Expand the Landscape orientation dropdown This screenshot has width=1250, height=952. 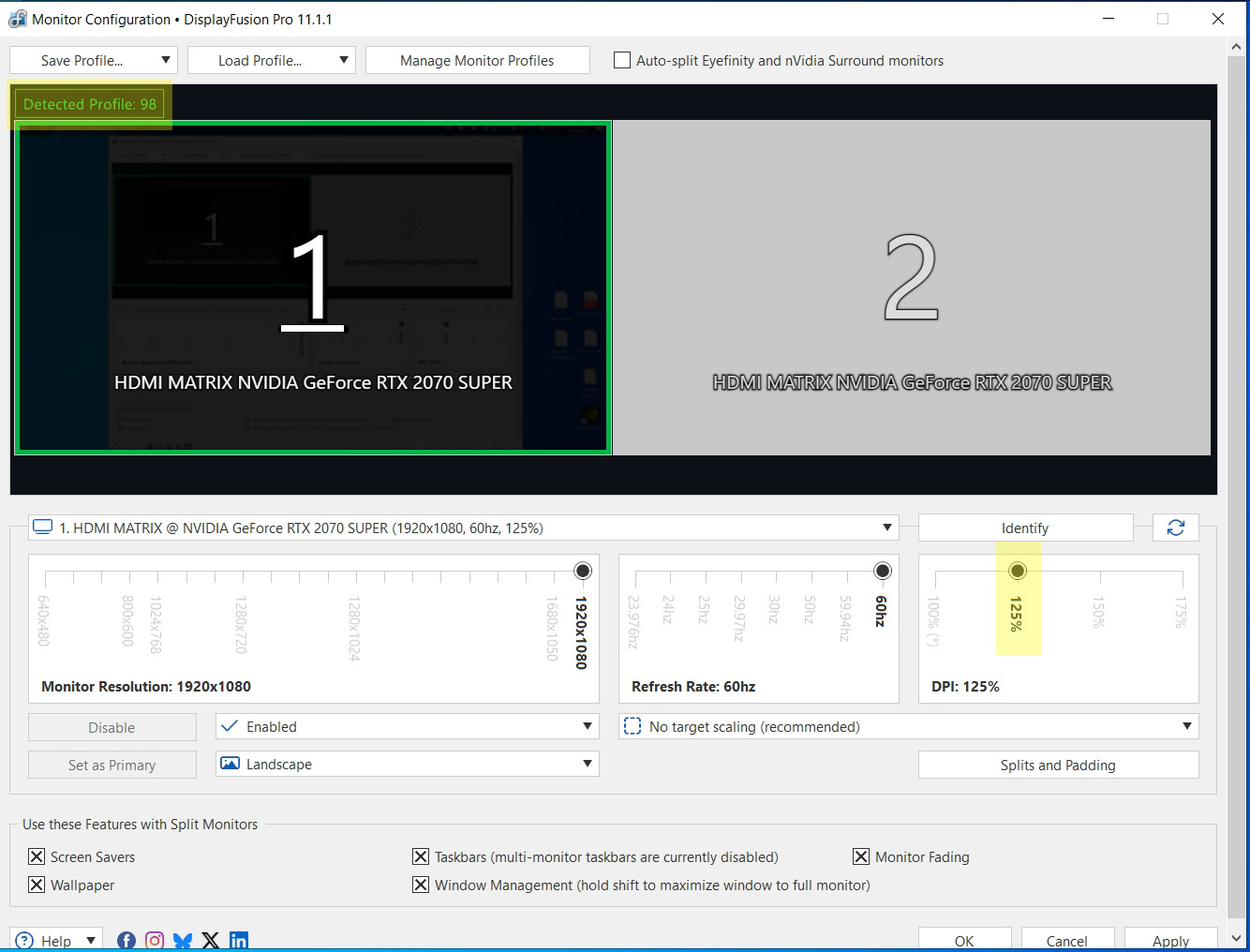[588, 764]
